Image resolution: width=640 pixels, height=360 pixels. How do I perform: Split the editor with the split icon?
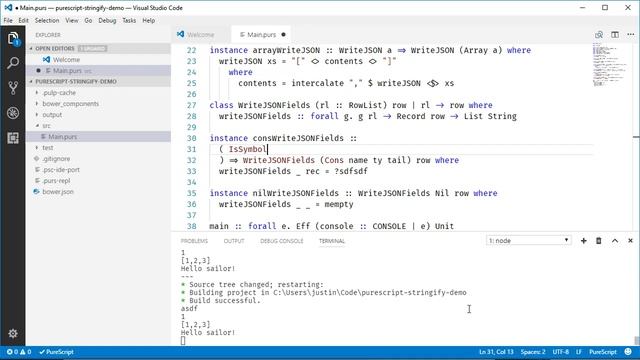615,35
